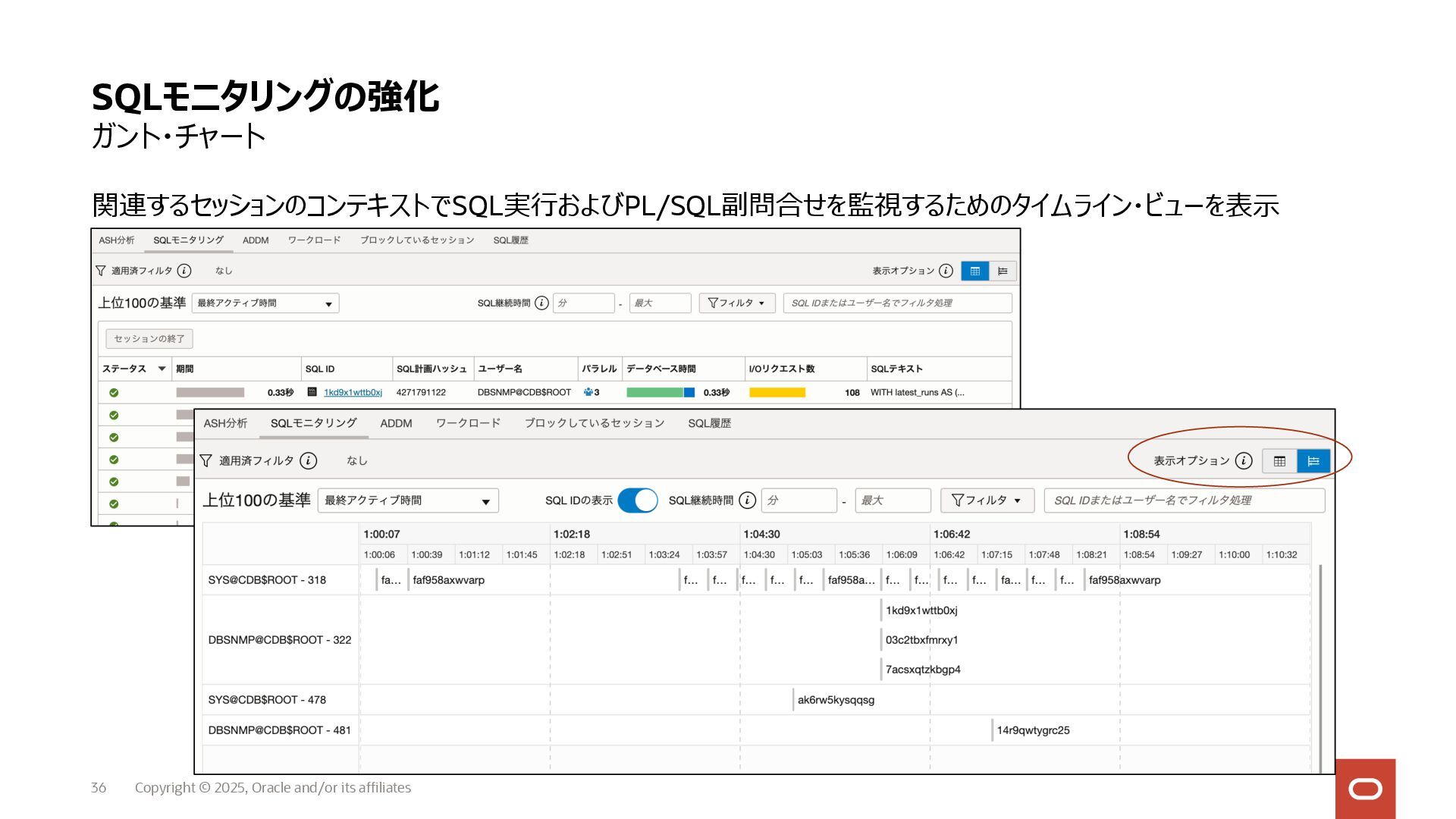The image size is (1456, 819).
Task: Click the gray duration bar showing 0.33秒
Action: click(210, 393)
